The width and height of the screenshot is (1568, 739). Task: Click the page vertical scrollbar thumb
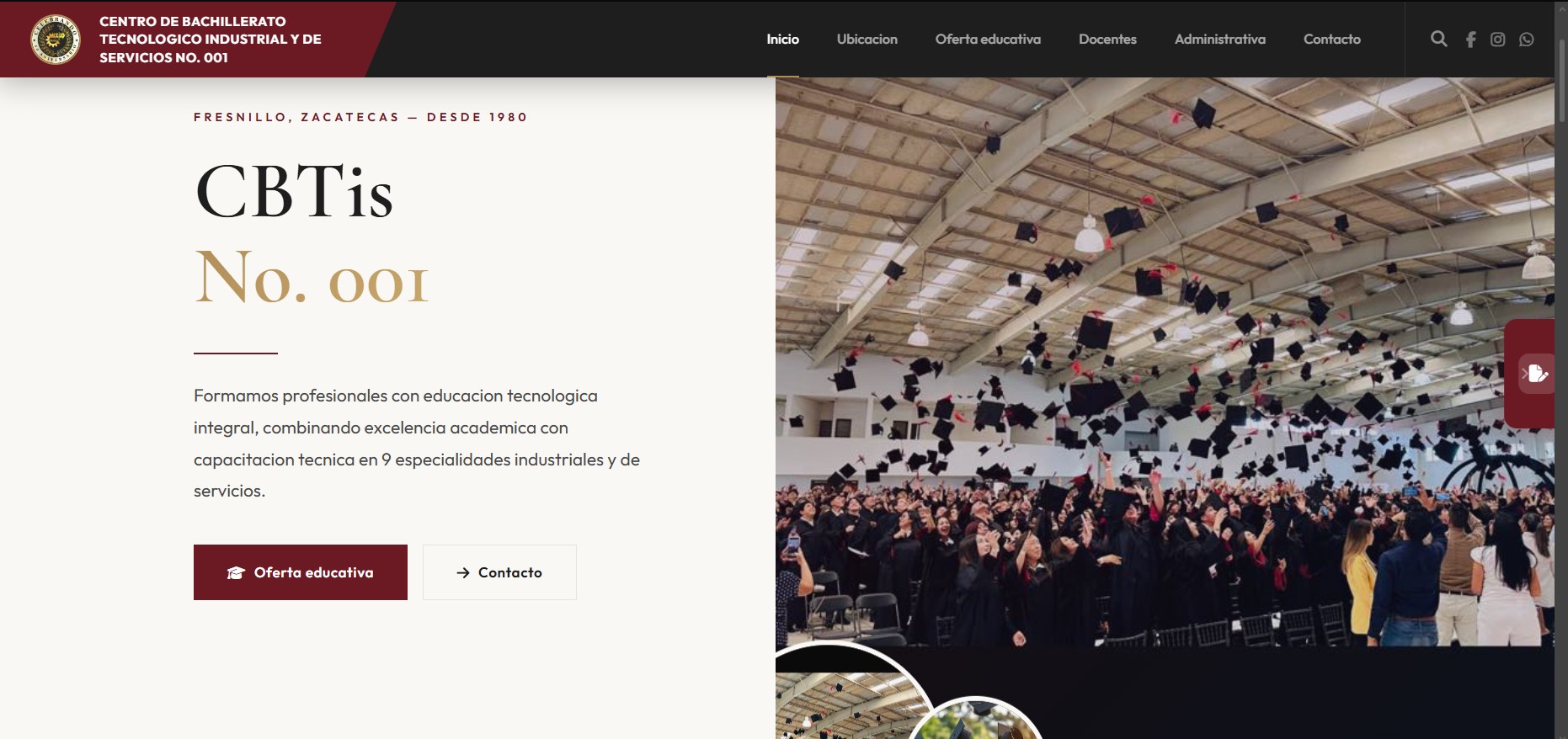click(1561, 80)
